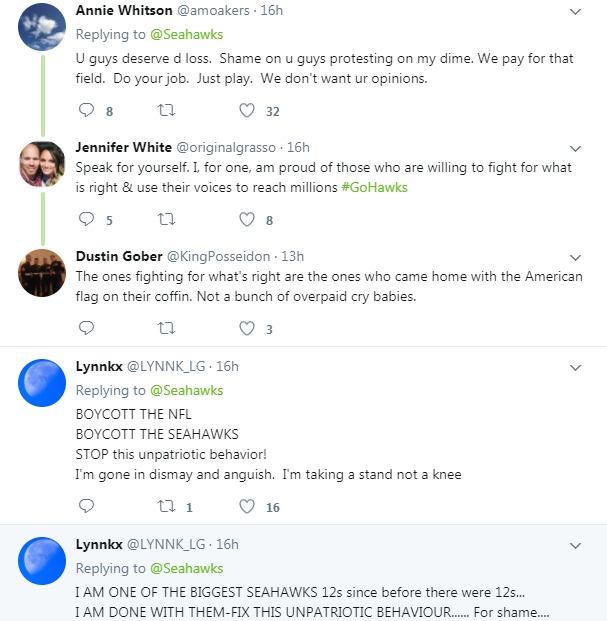Open the options chevron on Annie Whitson's tweet
Viewport: 607px width, 621px height.
[575, 11]
